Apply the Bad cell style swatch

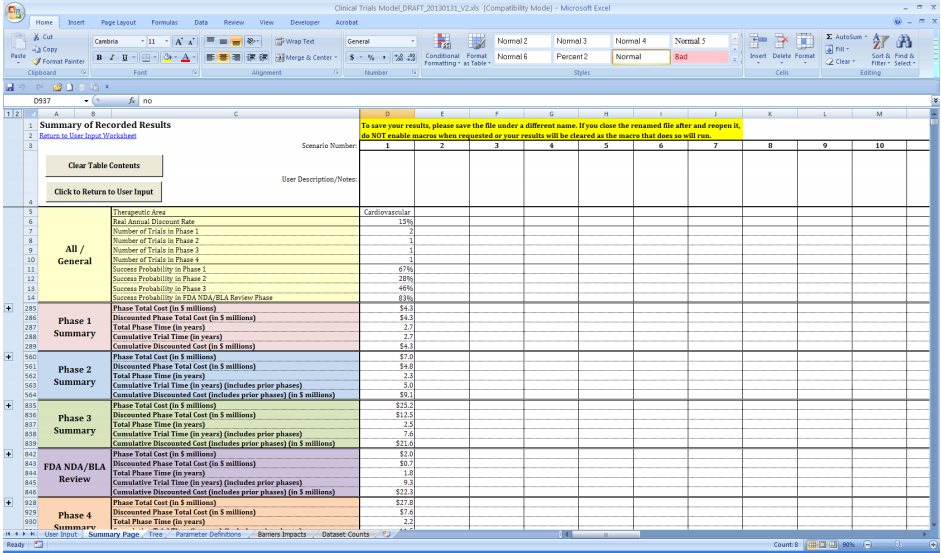[699, 57]
